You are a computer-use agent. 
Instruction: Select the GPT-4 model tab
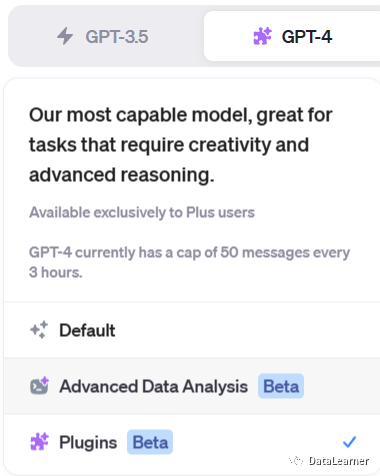point(292,36)
